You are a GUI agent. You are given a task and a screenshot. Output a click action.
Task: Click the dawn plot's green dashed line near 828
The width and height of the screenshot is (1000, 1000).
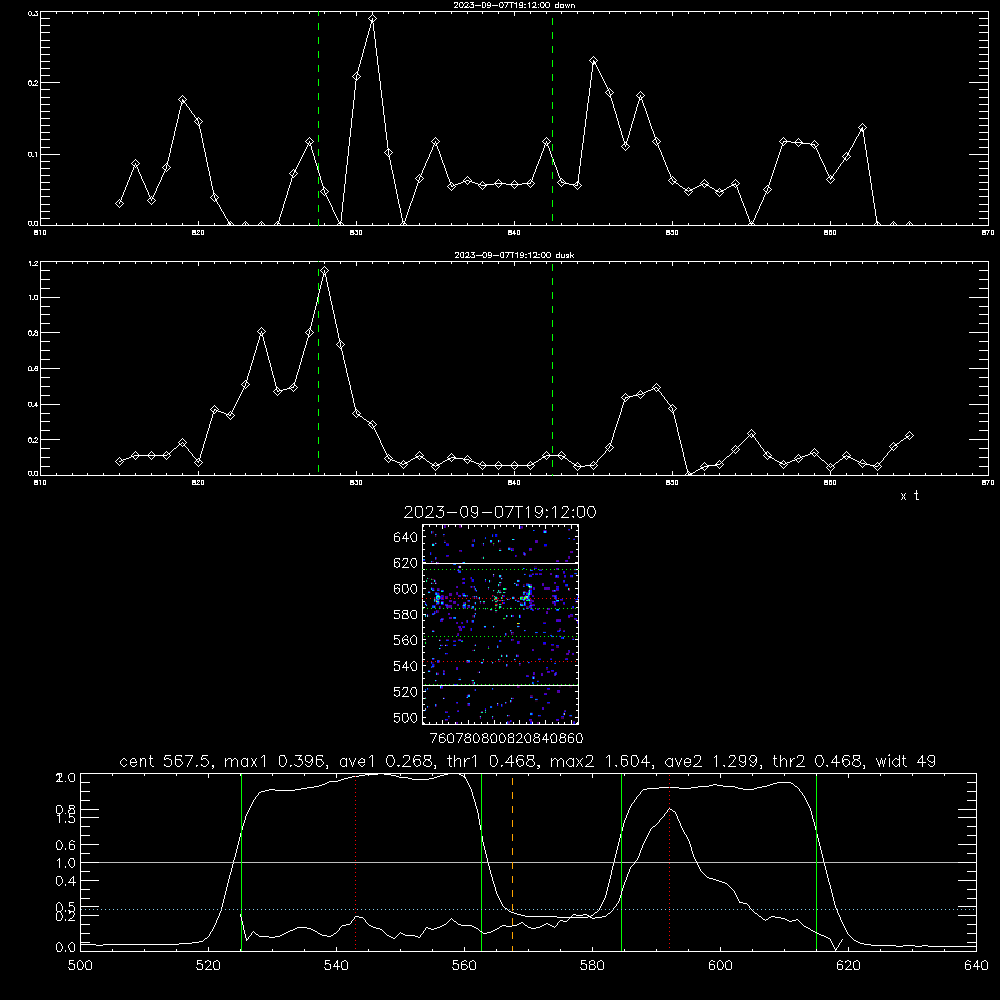(318, 119)
